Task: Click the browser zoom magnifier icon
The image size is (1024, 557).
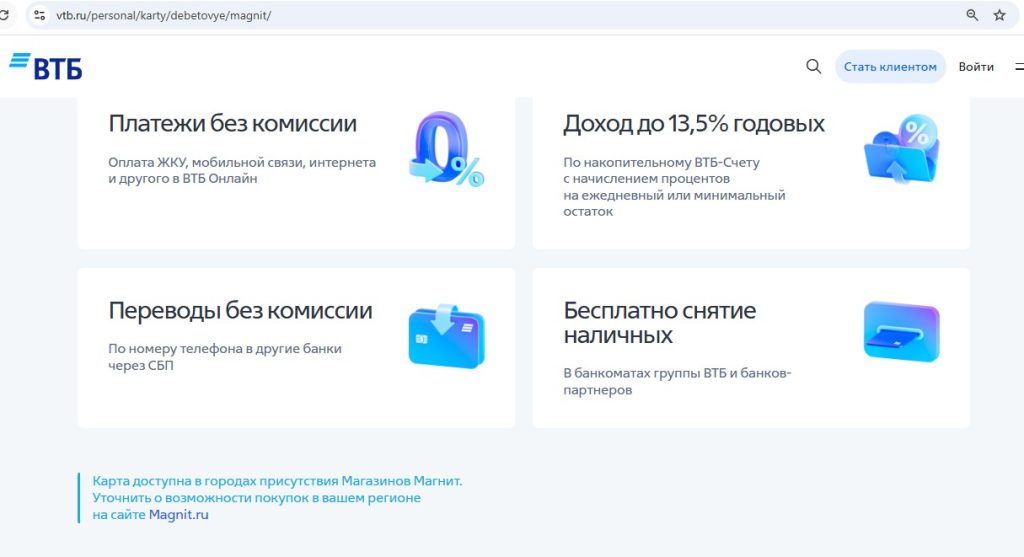Action: coord(972,15)
